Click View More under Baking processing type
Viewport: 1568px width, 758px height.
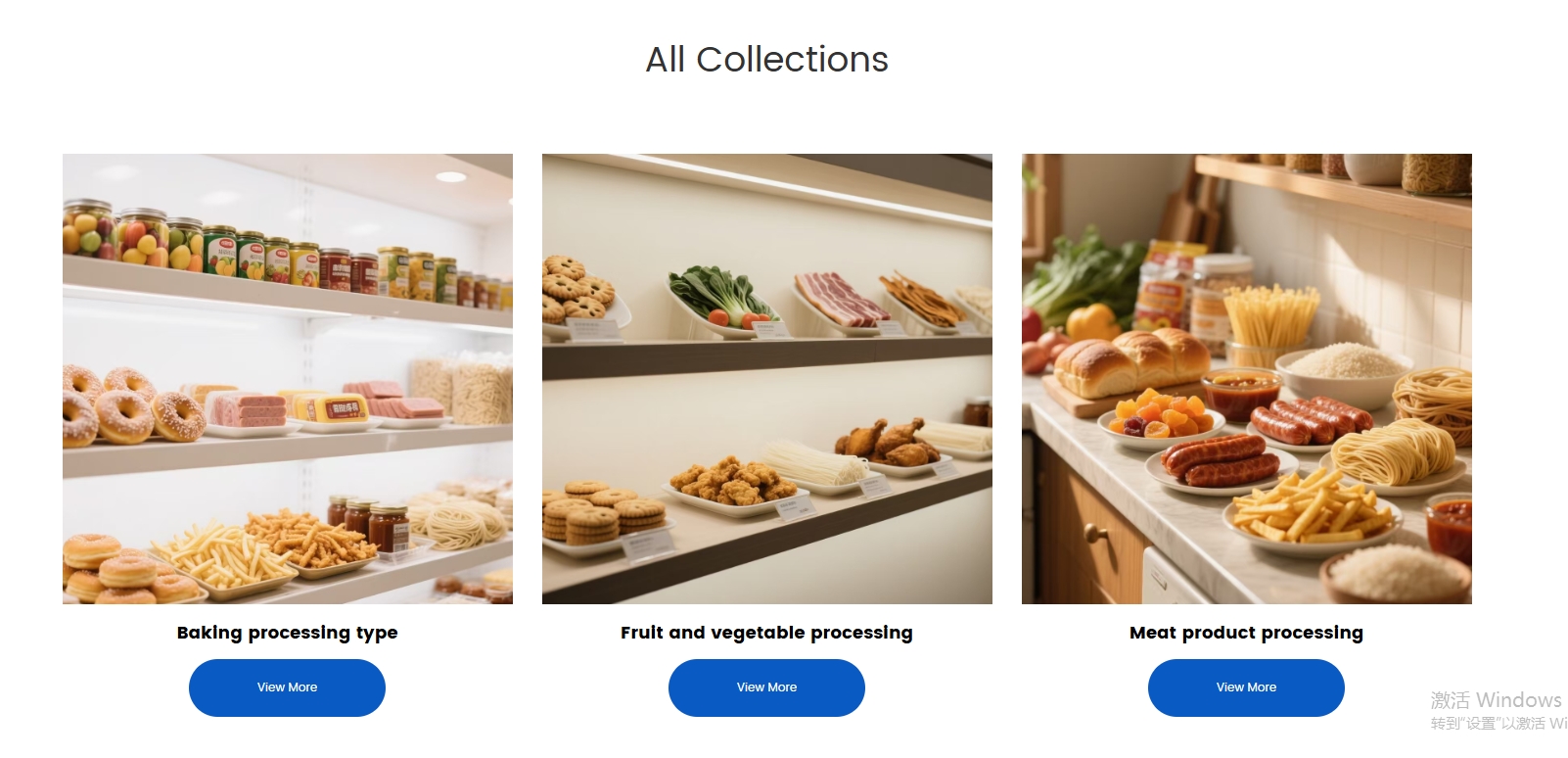tap(287, 687)
